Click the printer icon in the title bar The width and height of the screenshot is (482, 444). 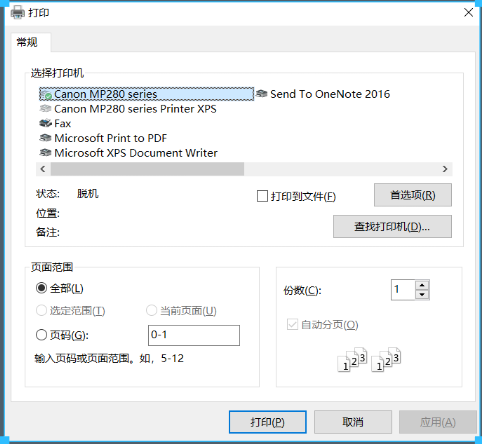pyautogui.click(x=18, y=13)
